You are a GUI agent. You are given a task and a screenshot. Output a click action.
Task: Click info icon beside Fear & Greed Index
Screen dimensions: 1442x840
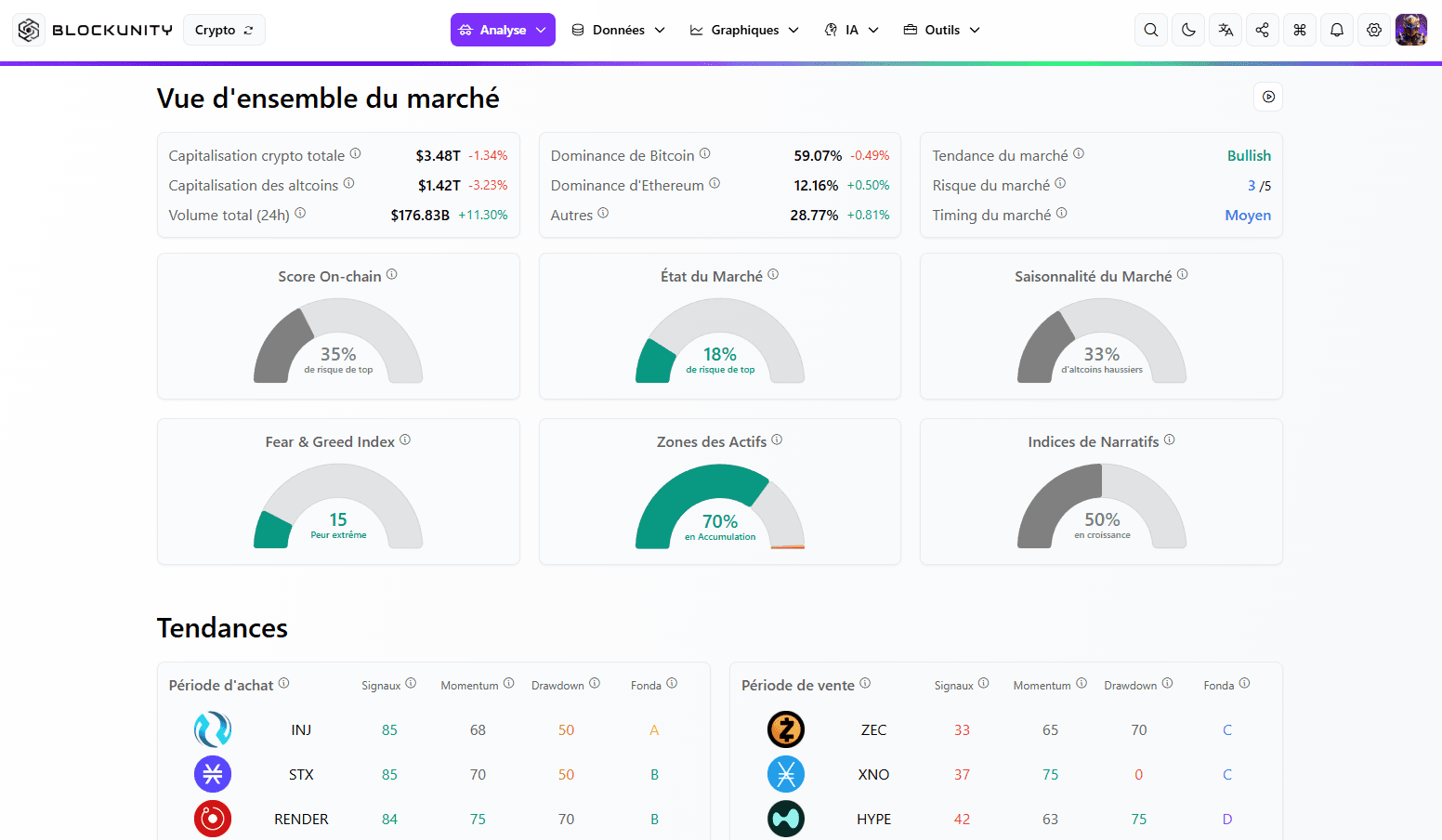pos(405,440)
